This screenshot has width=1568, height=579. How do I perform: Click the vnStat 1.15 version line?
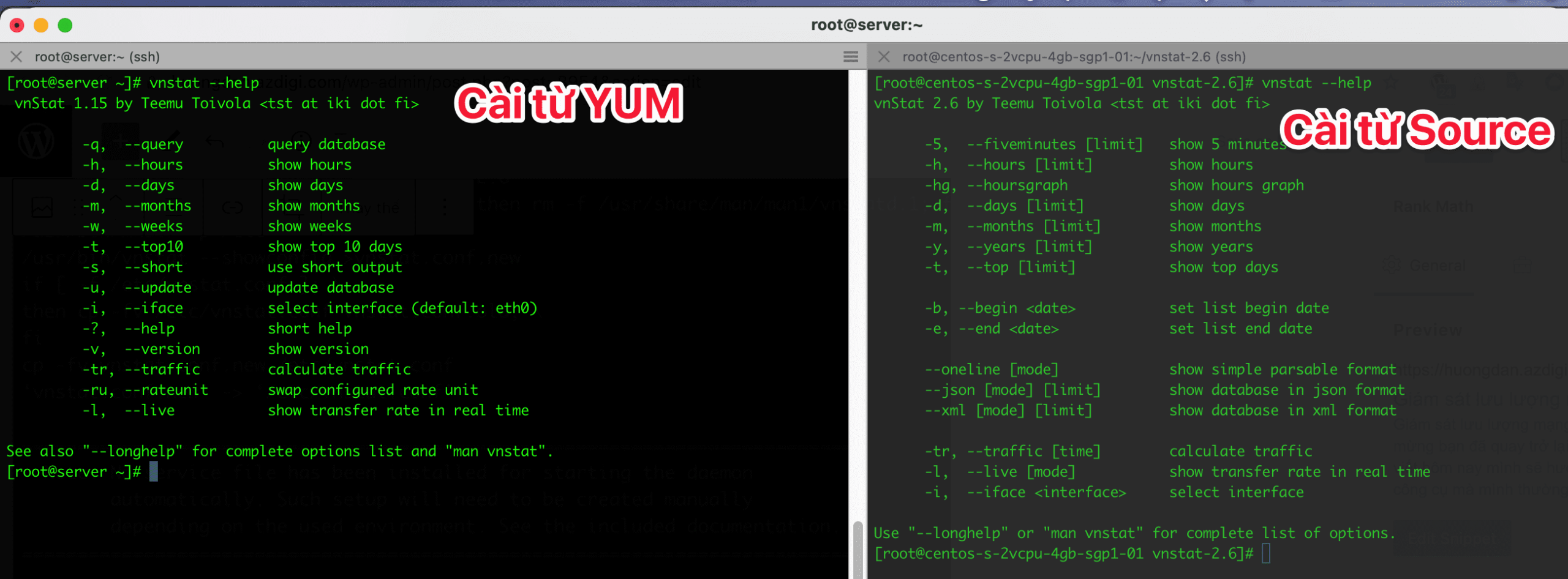point(216,103)
